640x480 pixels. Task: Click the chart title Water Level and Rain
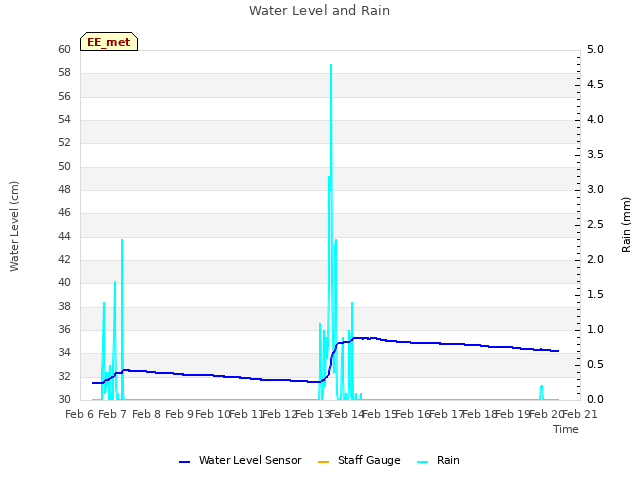(x=319, y=11)
